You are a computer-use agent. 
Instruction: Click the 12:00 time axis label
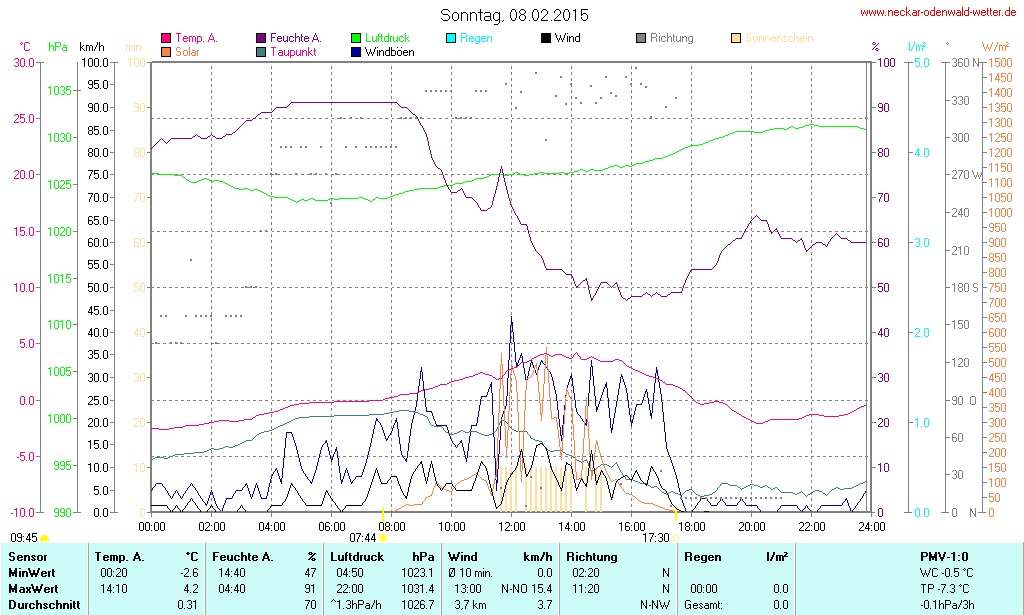[512, 526]
